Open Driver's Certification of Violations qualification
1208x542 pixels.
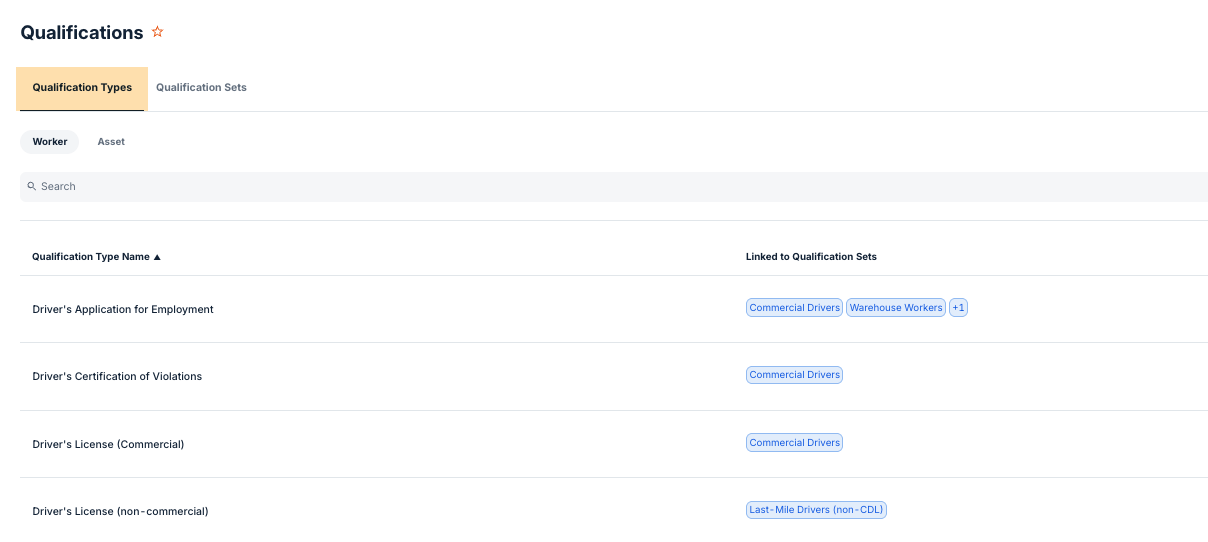[117, 377]
